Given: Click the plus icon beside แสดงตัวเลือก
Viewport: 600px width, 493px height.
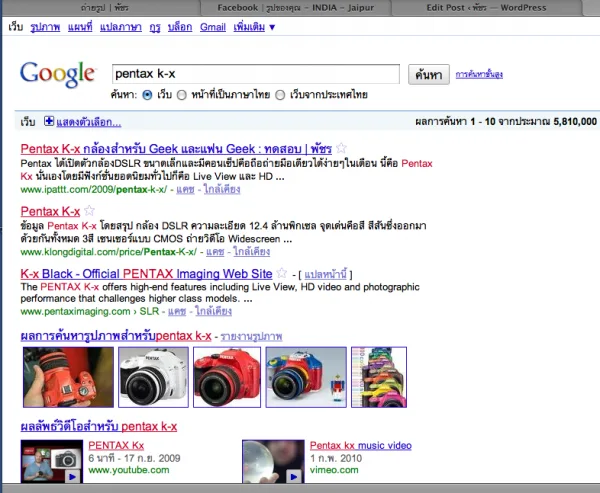Looking at the screenshot, I should pos(49,121).
